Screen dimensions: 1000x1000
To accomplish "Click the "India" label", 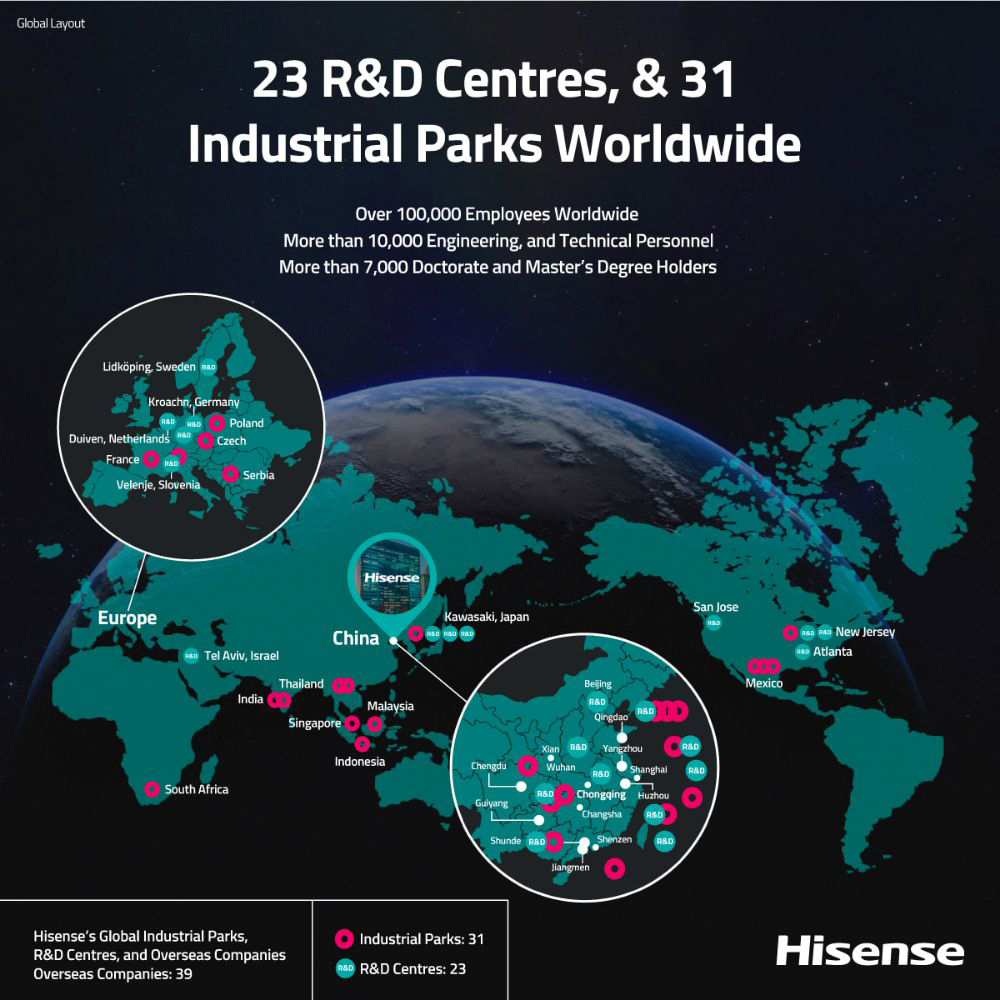I will (251, 699).
